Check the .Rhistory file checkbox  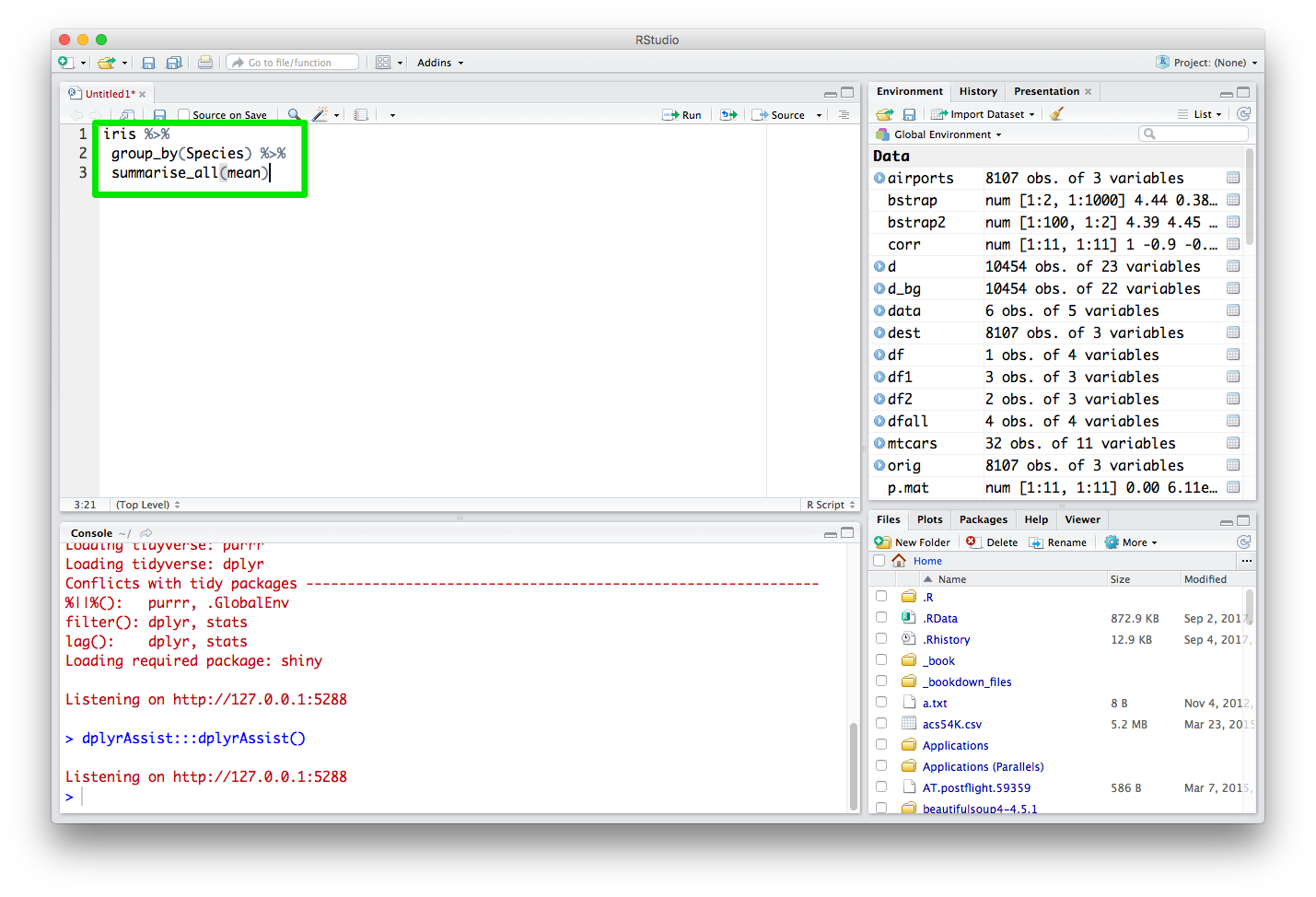click(x=881, y=638)
